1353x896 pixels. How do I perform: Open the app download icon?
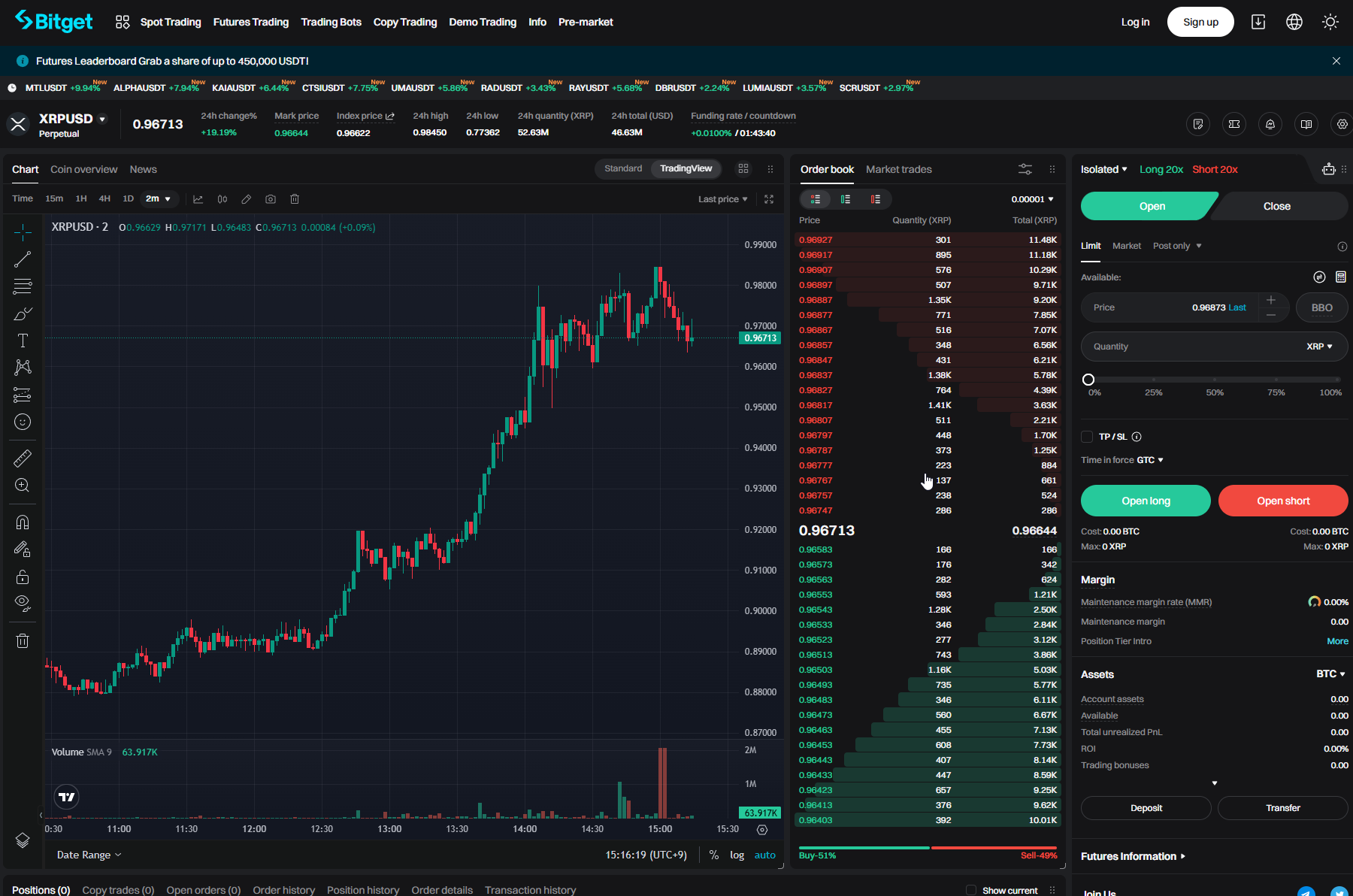point(1258,22)
